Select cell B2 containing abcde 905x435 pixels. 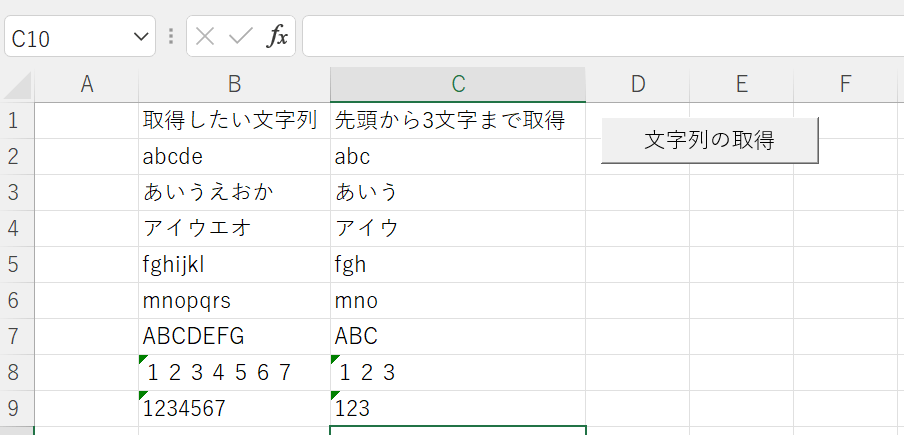click(234, 157)
